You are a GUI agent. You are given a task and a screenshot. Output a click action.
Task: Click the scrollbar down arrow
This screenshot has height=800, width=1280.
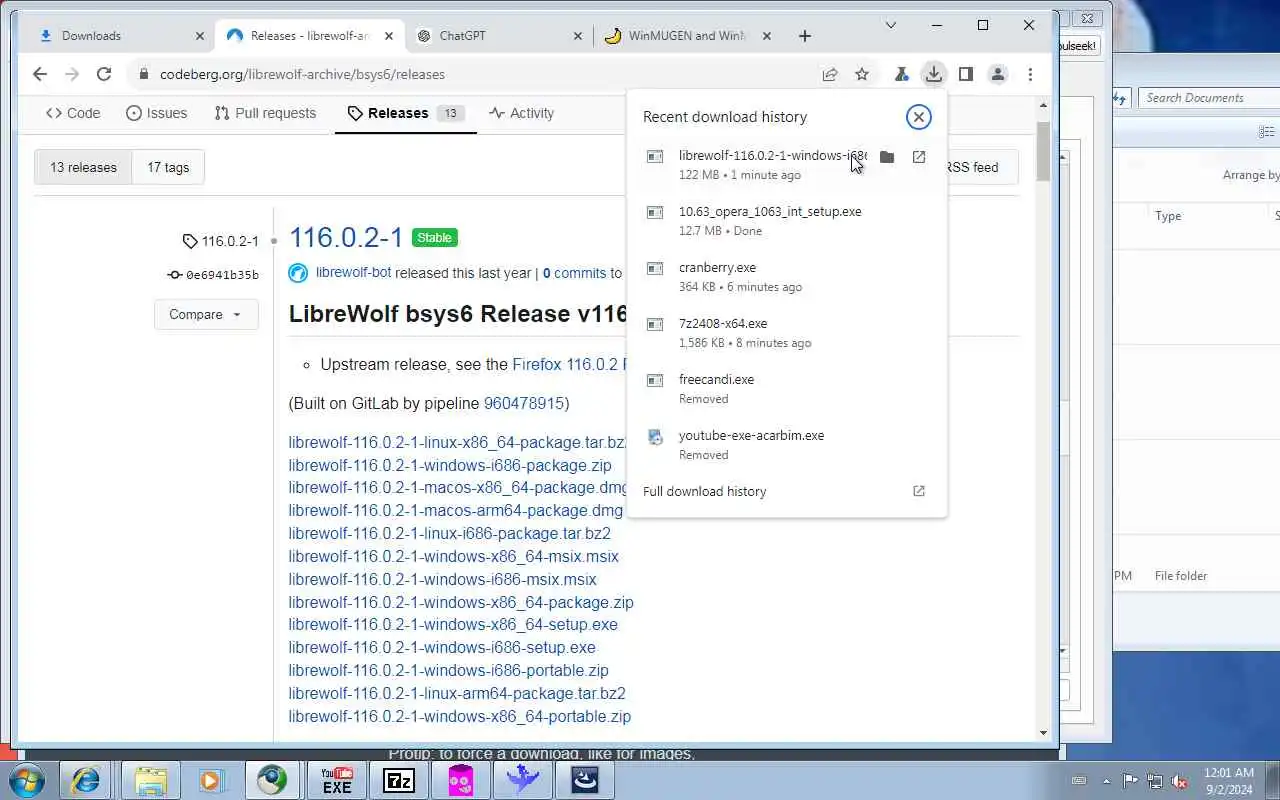tap(1043, 733)
